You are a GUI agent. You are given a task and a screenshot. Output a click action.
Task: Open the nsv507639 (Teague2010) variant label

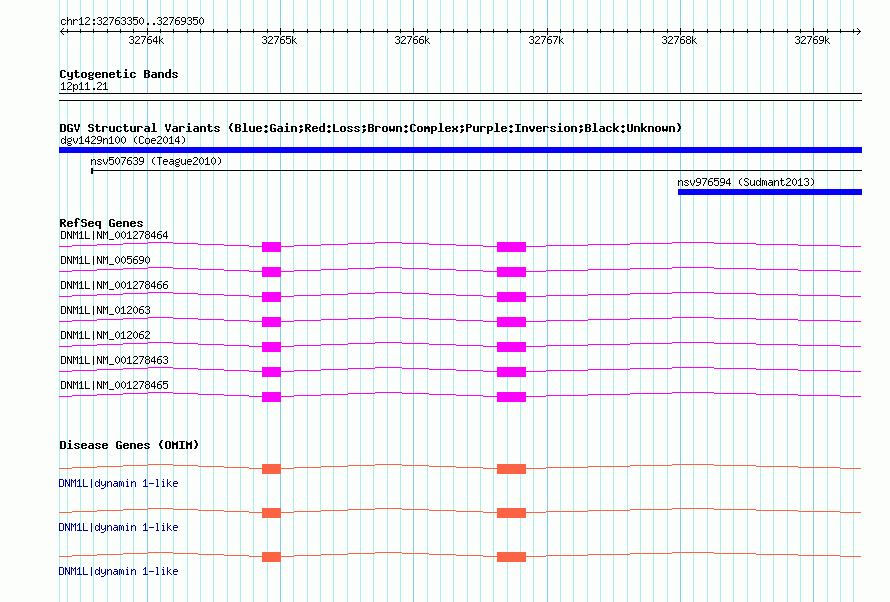[x=156, y=162]
